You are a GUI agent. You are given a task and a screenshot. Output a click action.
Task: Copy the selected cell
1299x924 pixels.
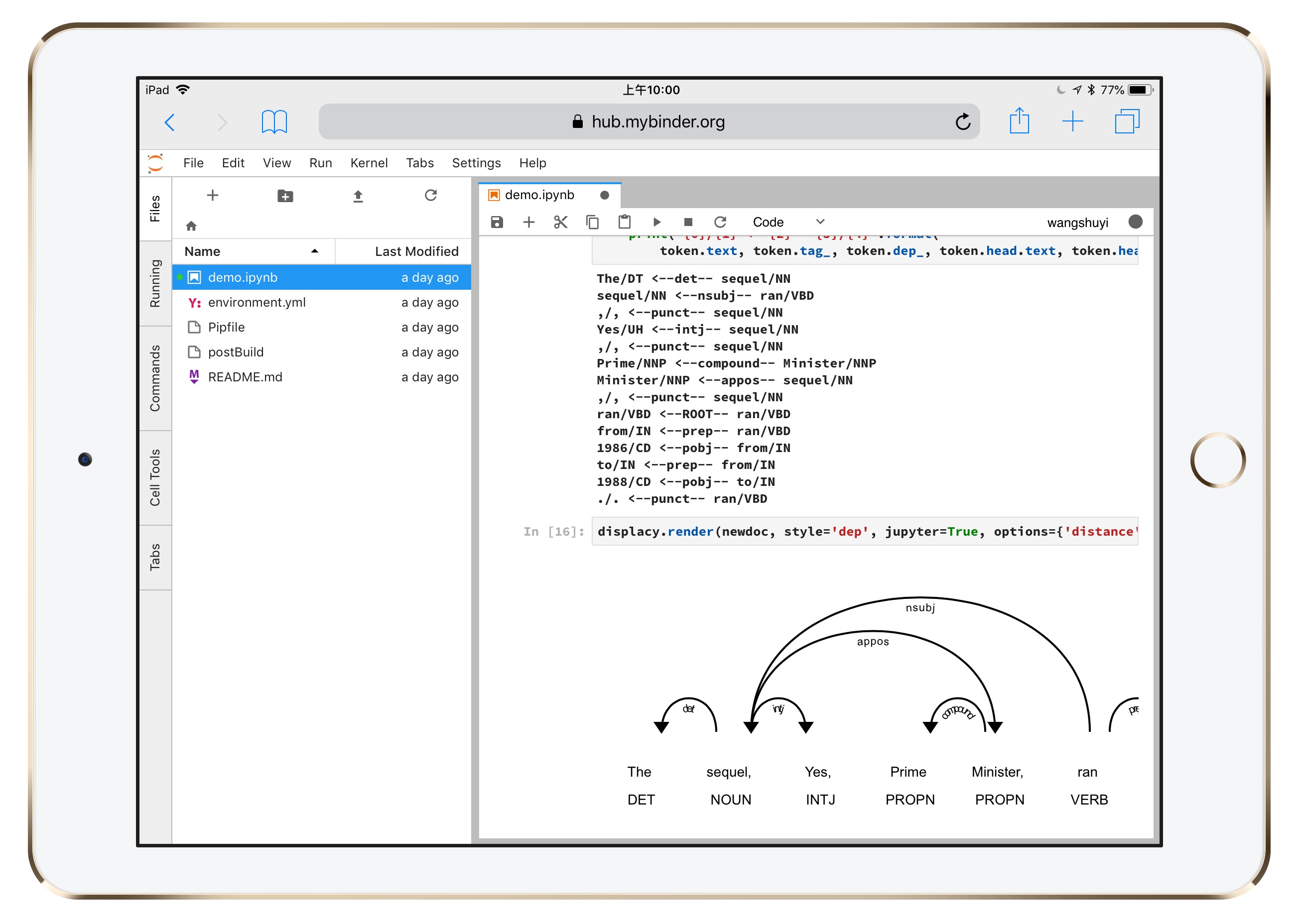click(x=593, y=222)
